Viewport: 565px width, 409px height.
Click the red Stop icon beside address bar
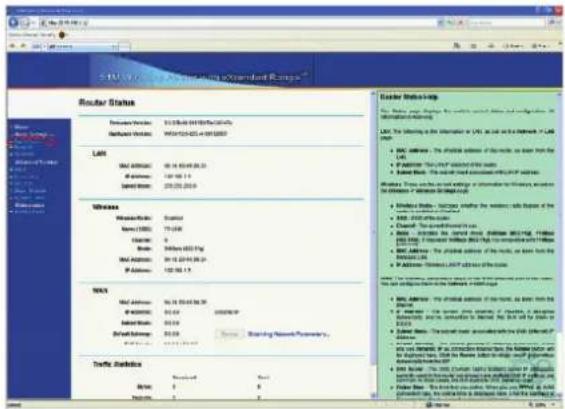[461, 23]
